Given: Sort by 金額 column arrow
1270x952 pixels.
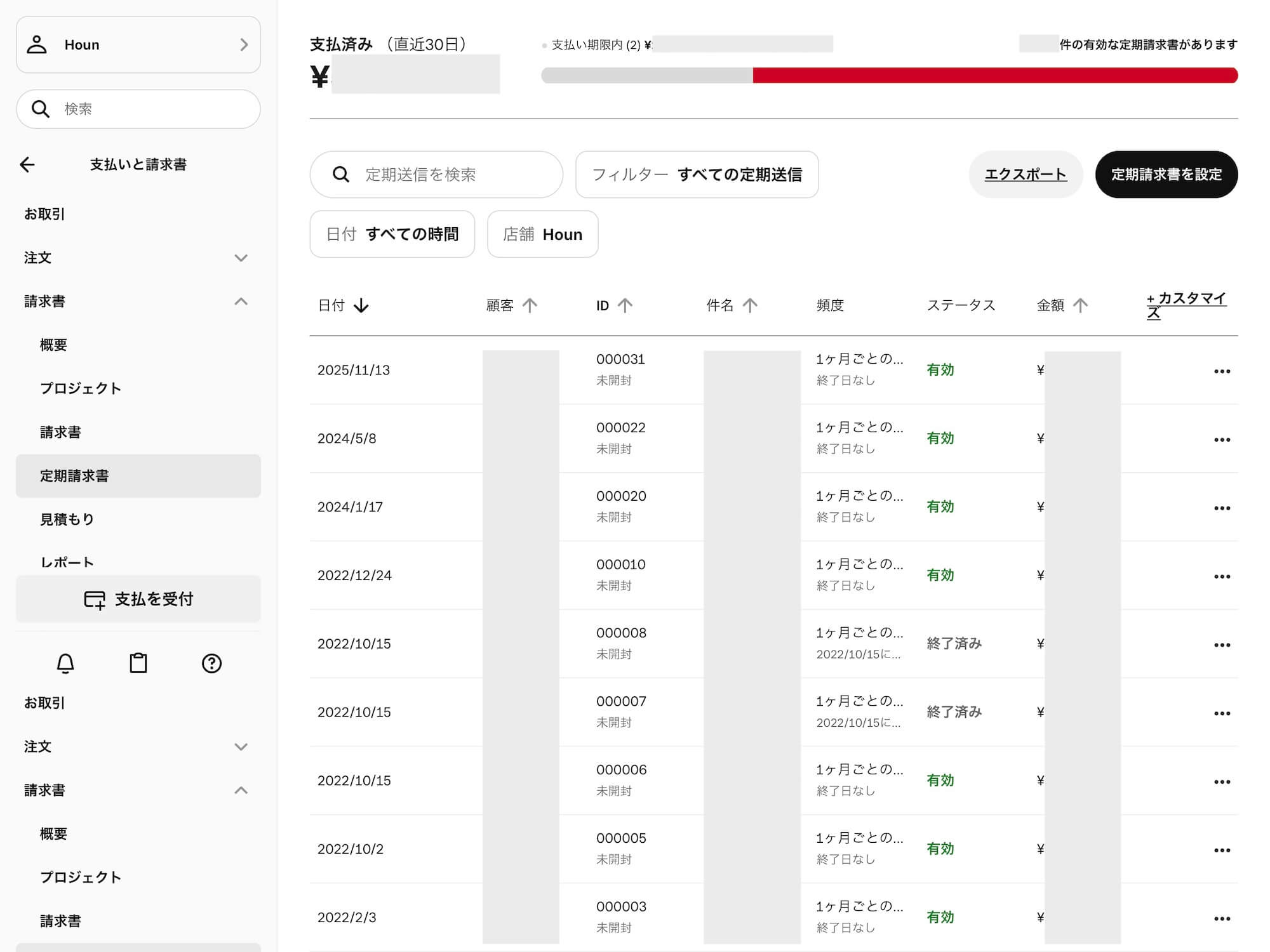Looking at the screenshot, I should click(x=1080, y=306).
